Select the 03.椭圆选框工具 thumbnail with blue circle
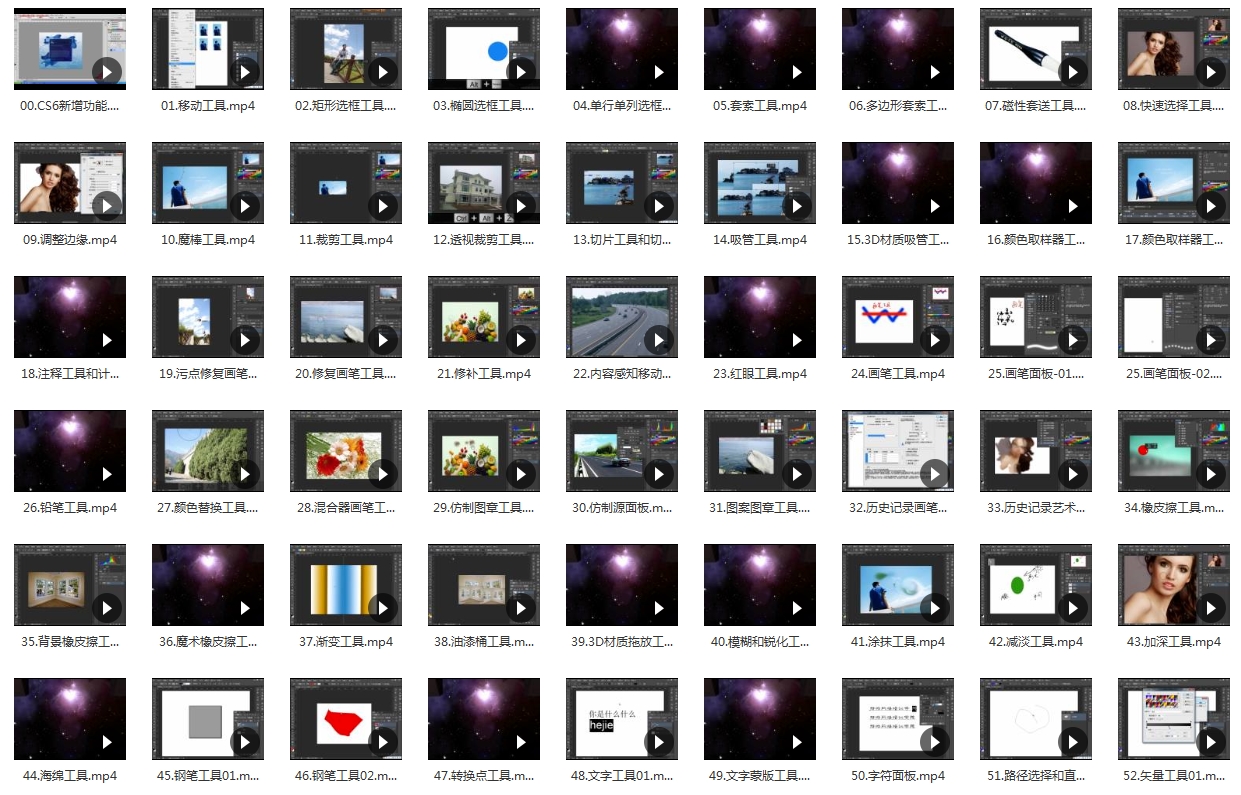This screenshot has width=1241, height=795. 484,50
